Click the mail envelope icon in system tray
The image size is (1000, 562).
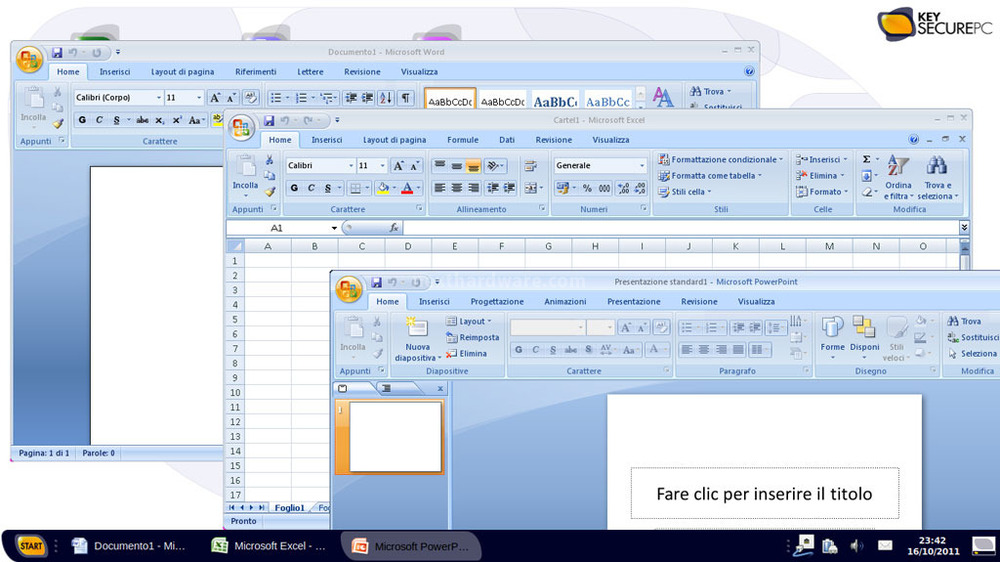pyautogui.click(x=885, y=545)
